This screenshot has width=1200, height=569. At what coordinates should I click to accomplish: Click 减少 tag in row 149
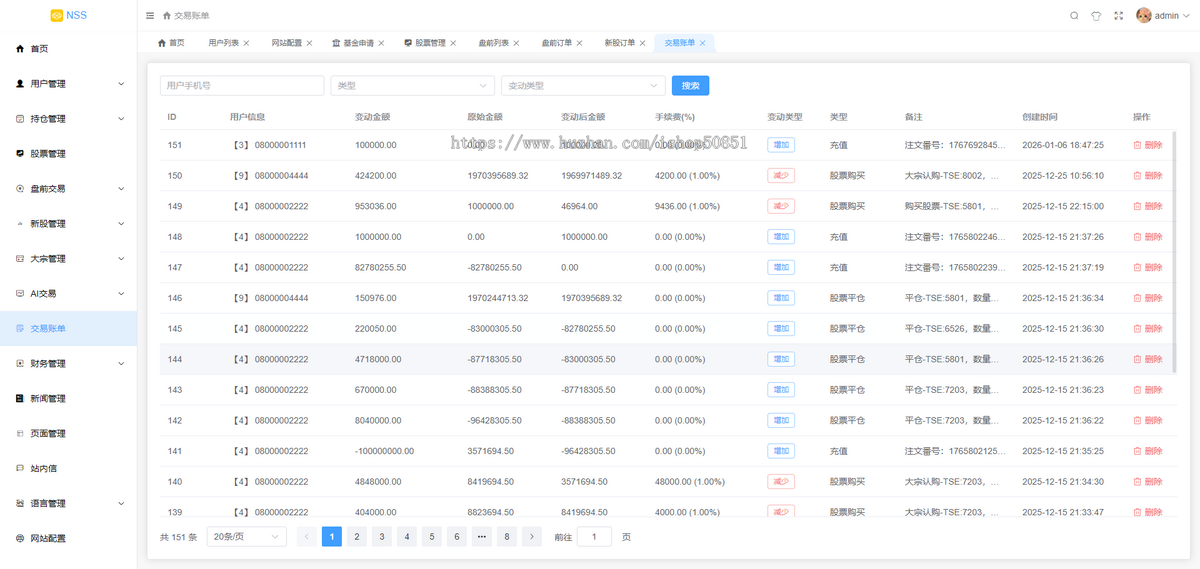[x=781, y=206]
